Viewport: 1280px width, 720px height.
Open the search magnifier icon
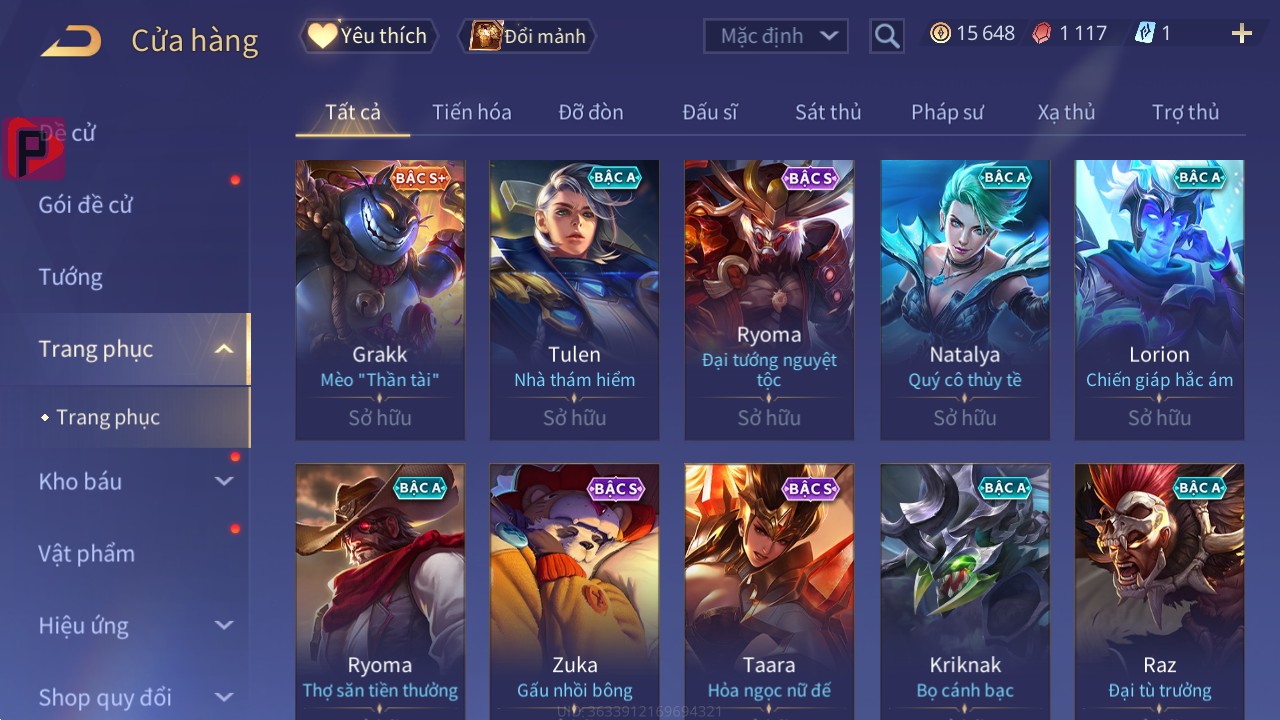[887, 36]
